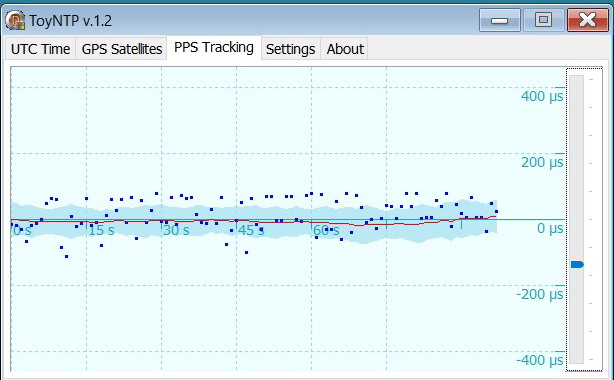This screenshot has width=614, height=380.
Task: Go to the Settings tab
Action: click(291, 49)
